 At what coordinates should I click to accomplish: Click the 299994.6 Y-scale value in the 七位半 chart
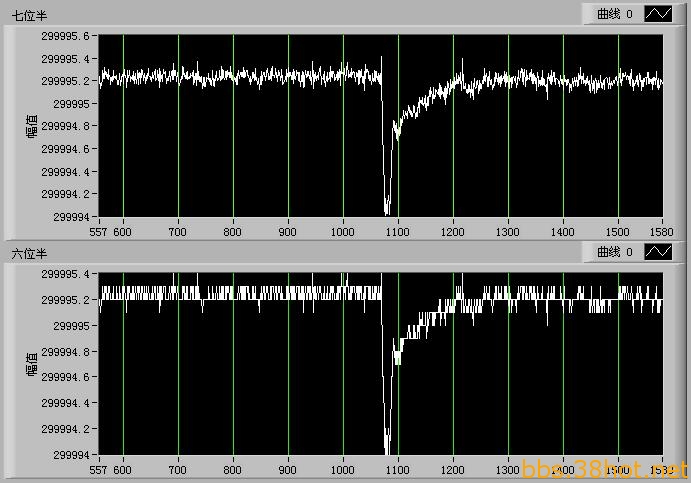65,149
